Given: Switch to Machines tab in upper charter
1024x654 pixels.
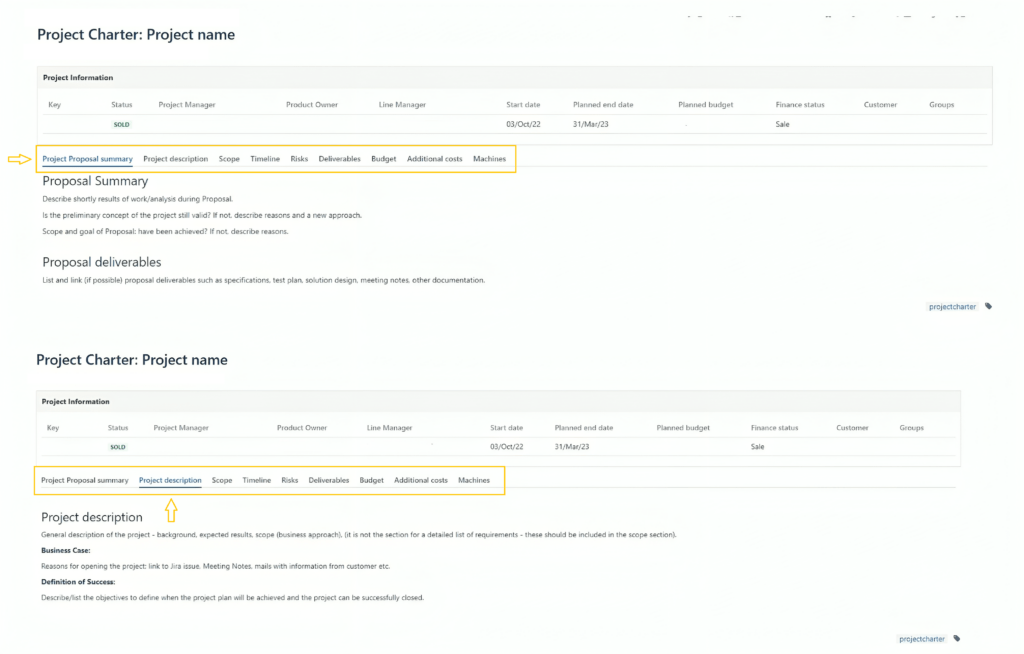Looking at the screenshot, I should coord(490,159).
